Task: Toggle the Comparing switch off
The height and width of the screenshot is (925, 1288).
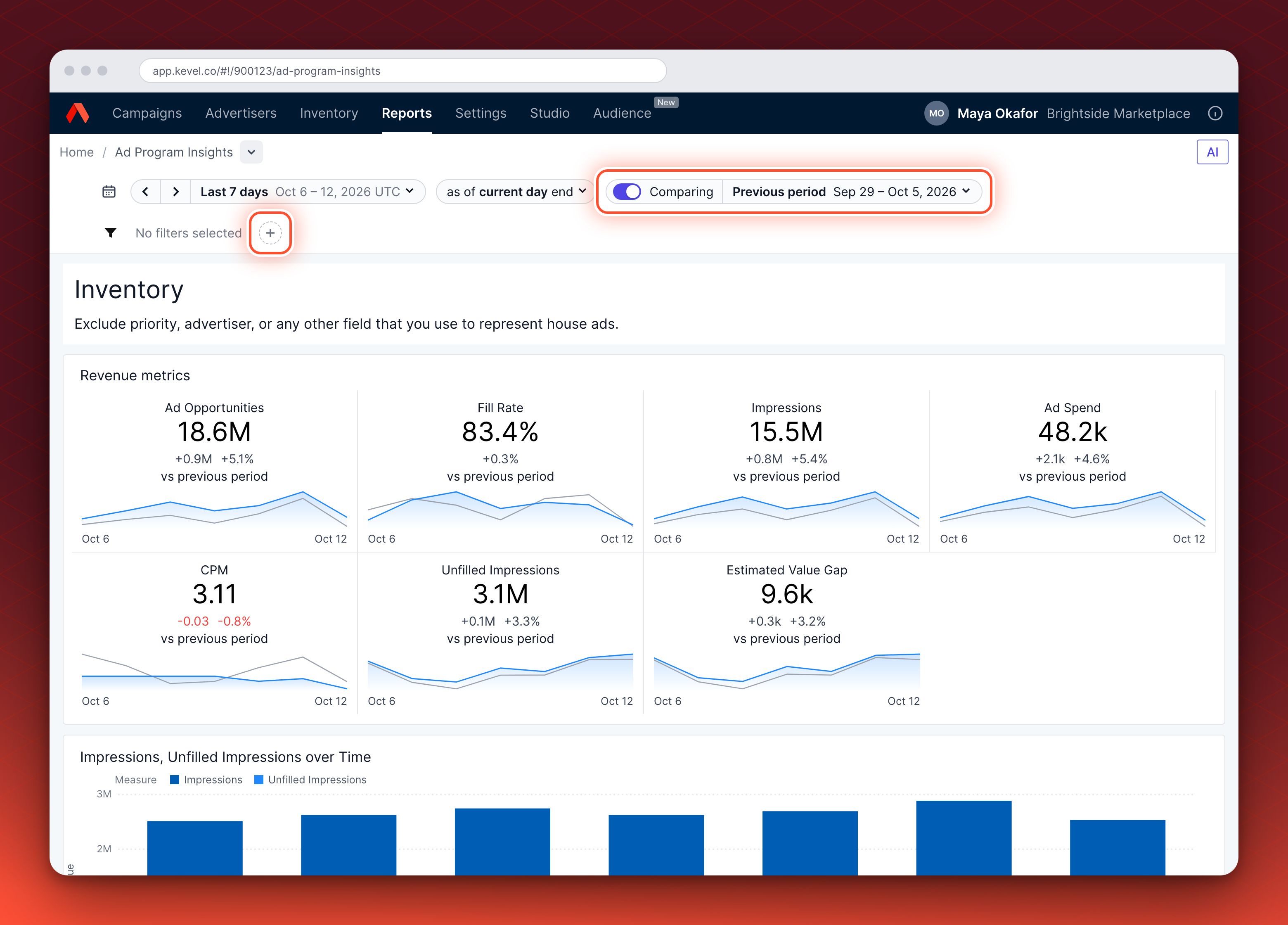Action: pyautogui.click(x=627, y=192)
